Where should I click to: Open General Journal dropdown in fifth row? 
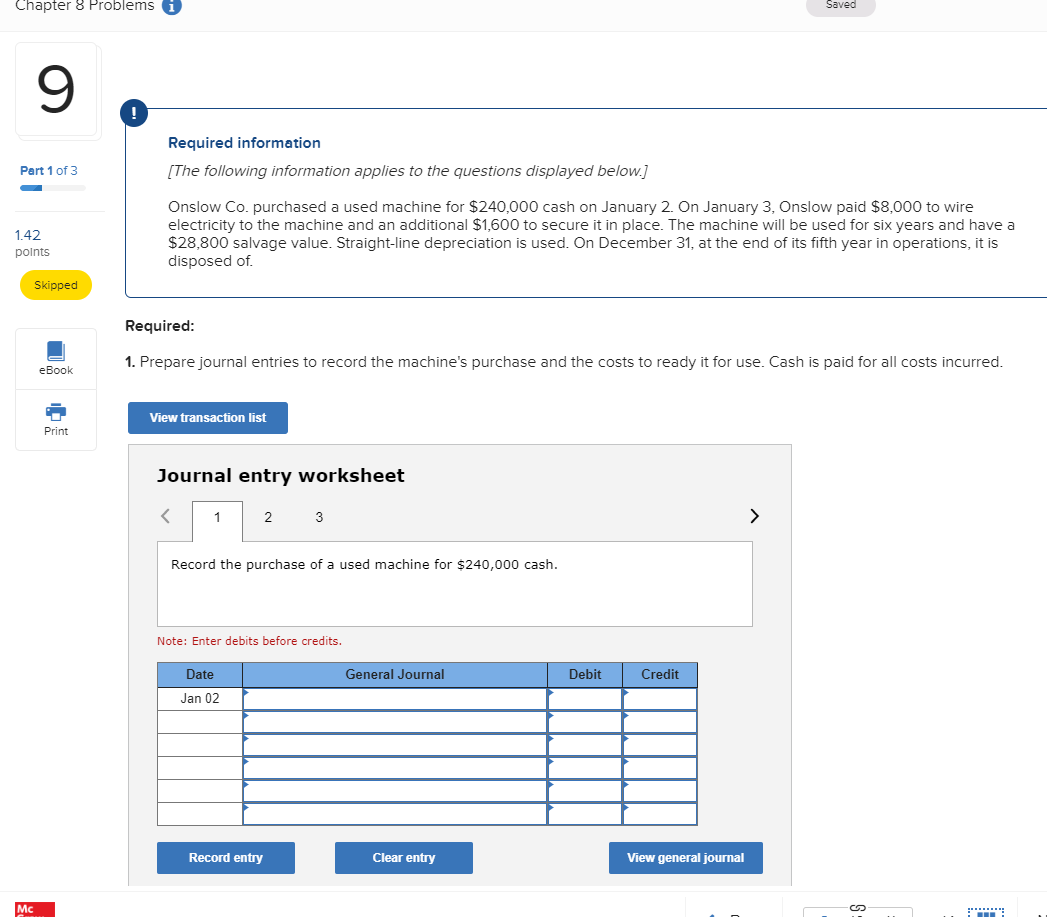tap(395, 791)
